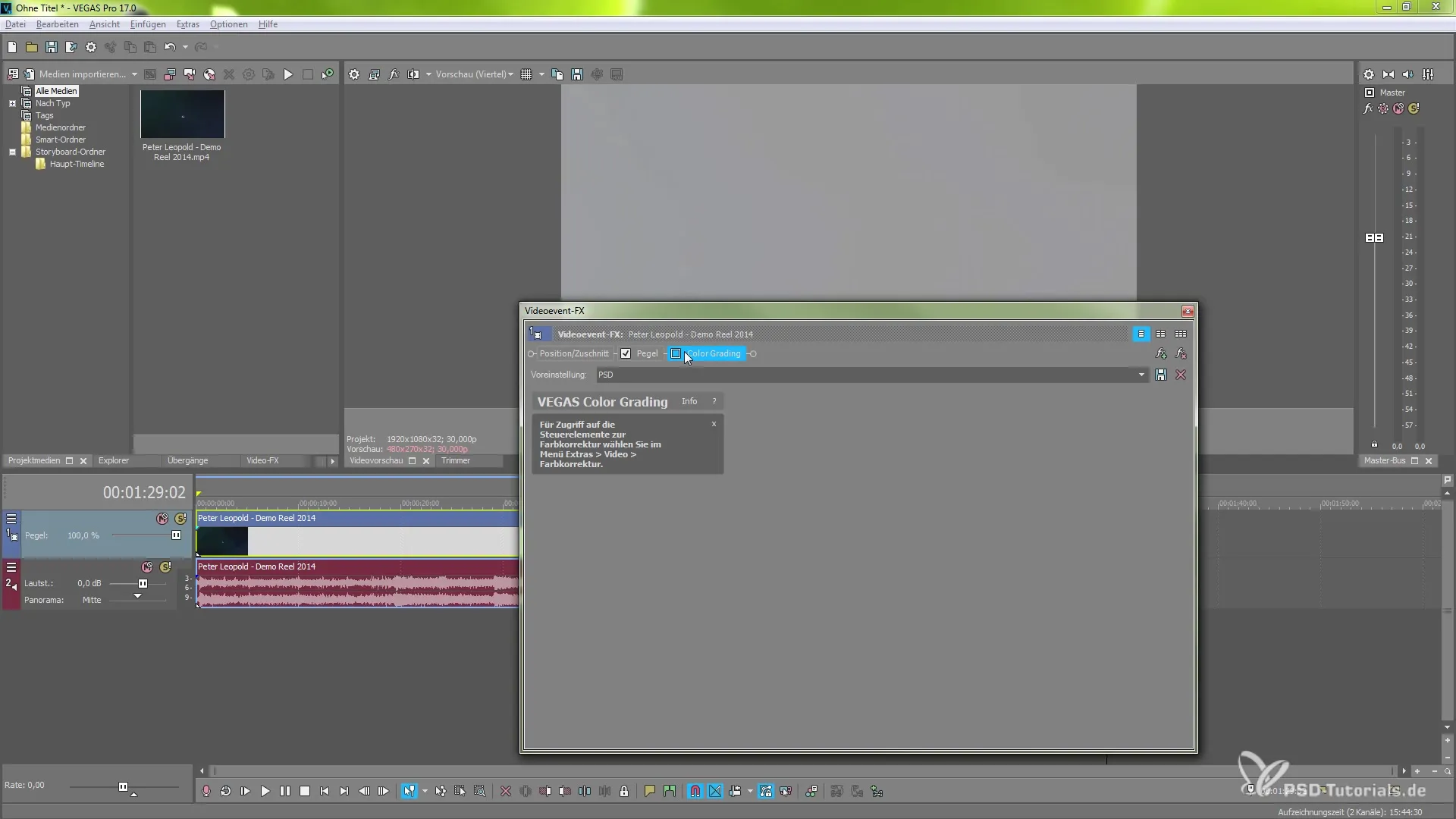Play the timeline from cursor
This screenshot has height=819, width=1456.
265,791
